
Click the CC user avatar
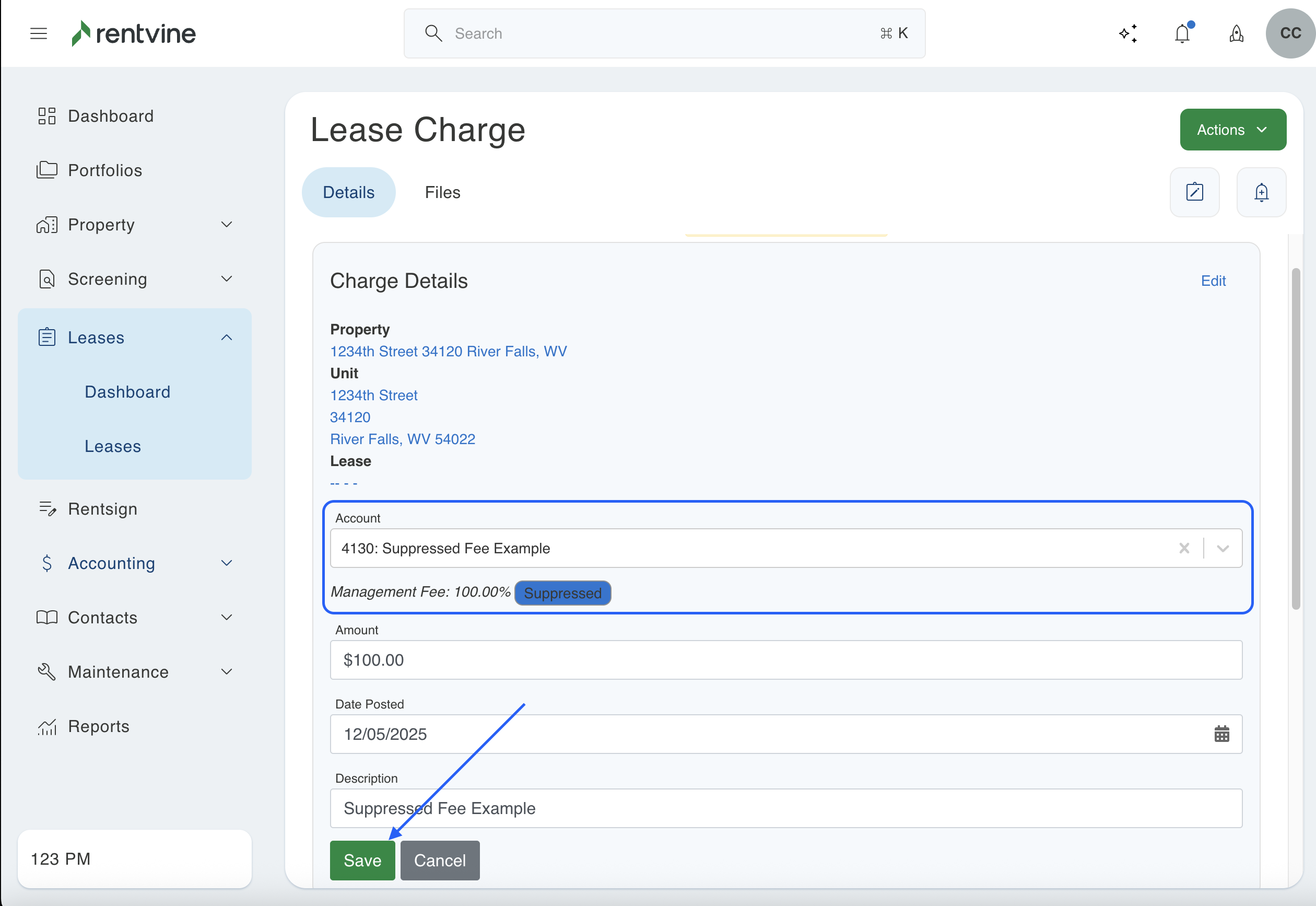1290,33
